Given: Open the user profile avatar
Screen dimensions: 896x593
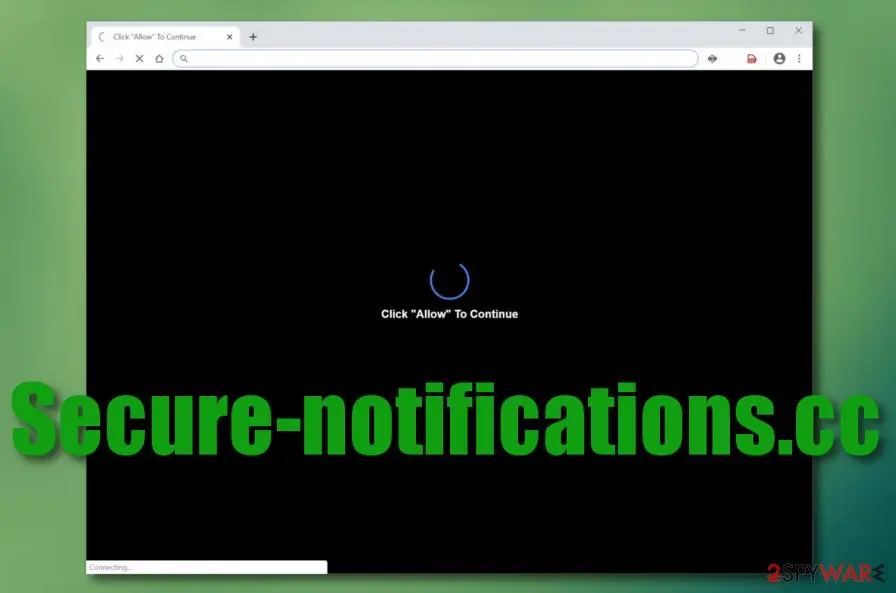Looking at the screenshot, I should point(779,58).
